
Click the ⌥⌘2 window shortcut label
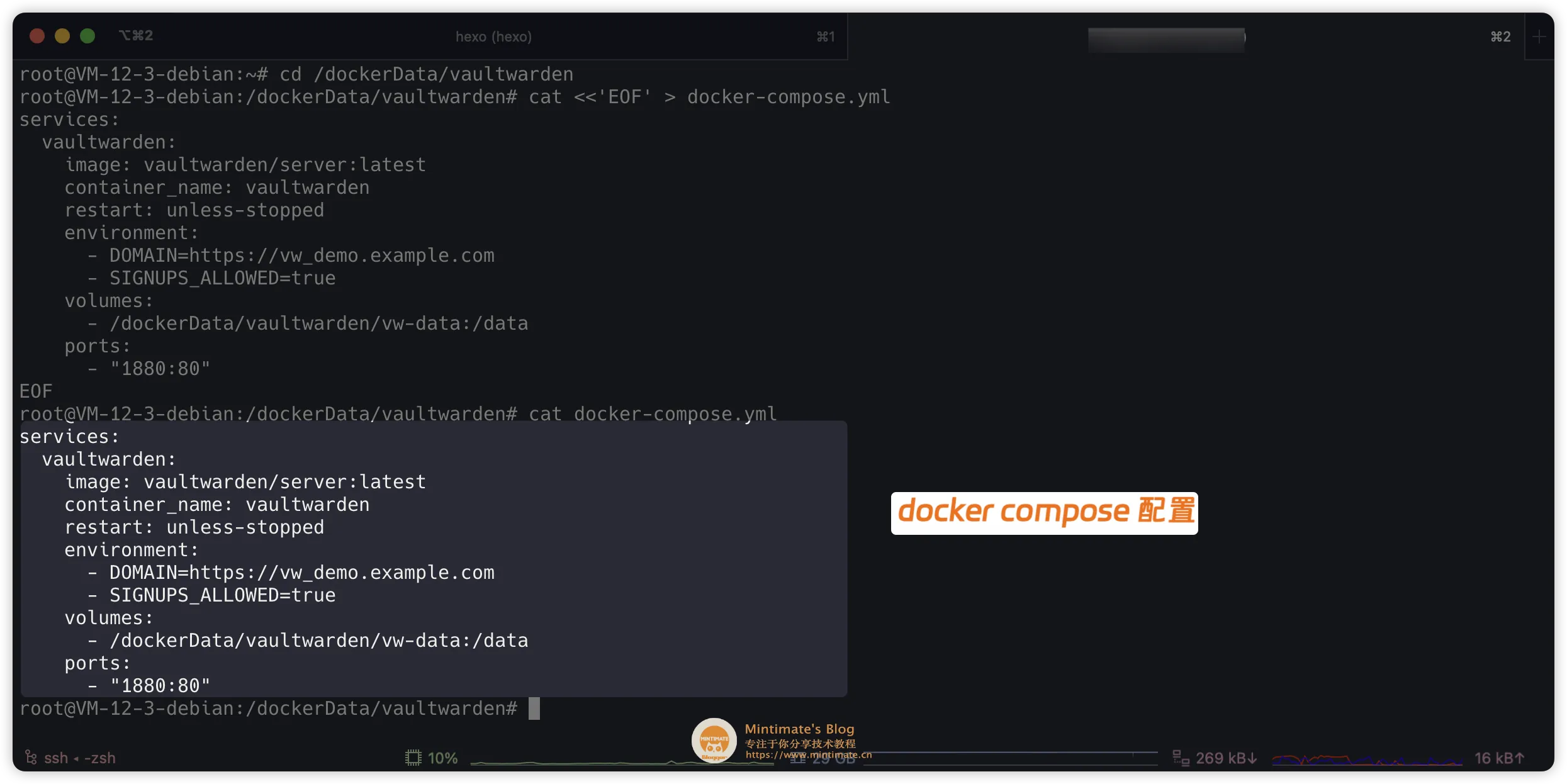[x=136, y=36]
